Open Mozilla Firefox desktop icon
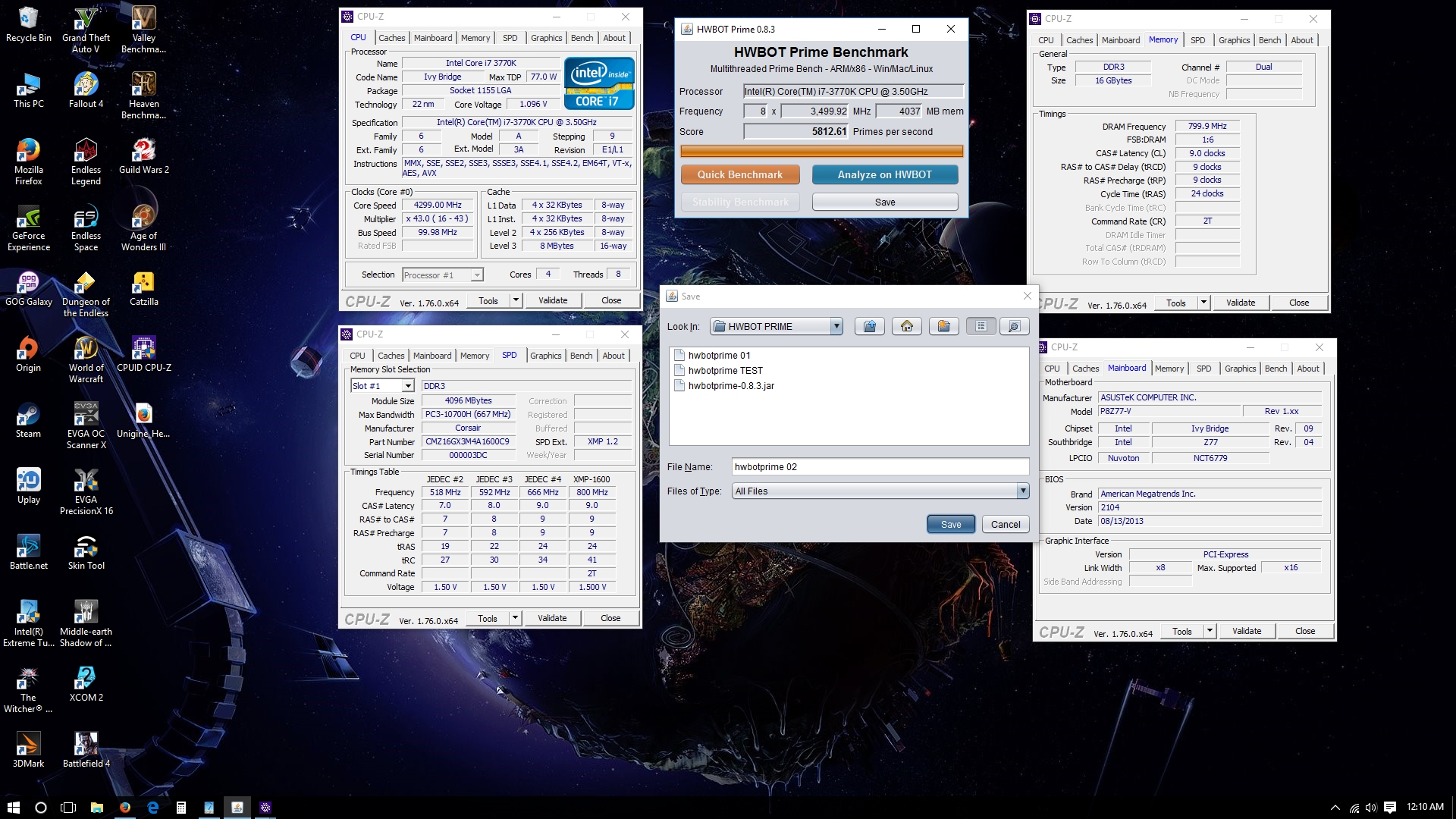The image size is (1456, 819). click(29, 162)
